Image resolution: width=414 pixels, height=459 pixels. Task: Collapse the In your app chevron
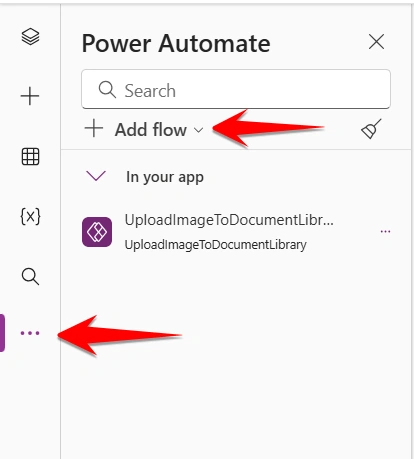point(96,176)
